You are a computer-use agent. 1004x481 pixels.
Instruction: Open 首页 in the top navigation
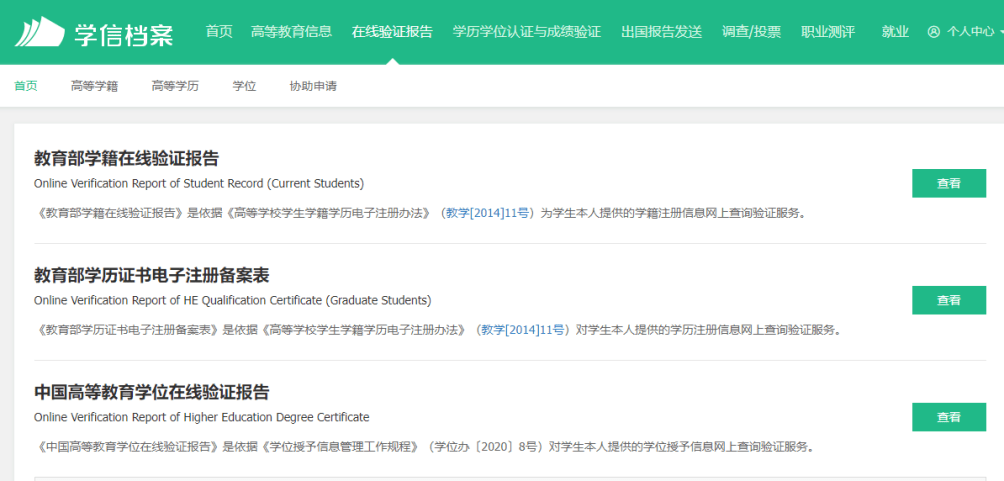219,32
